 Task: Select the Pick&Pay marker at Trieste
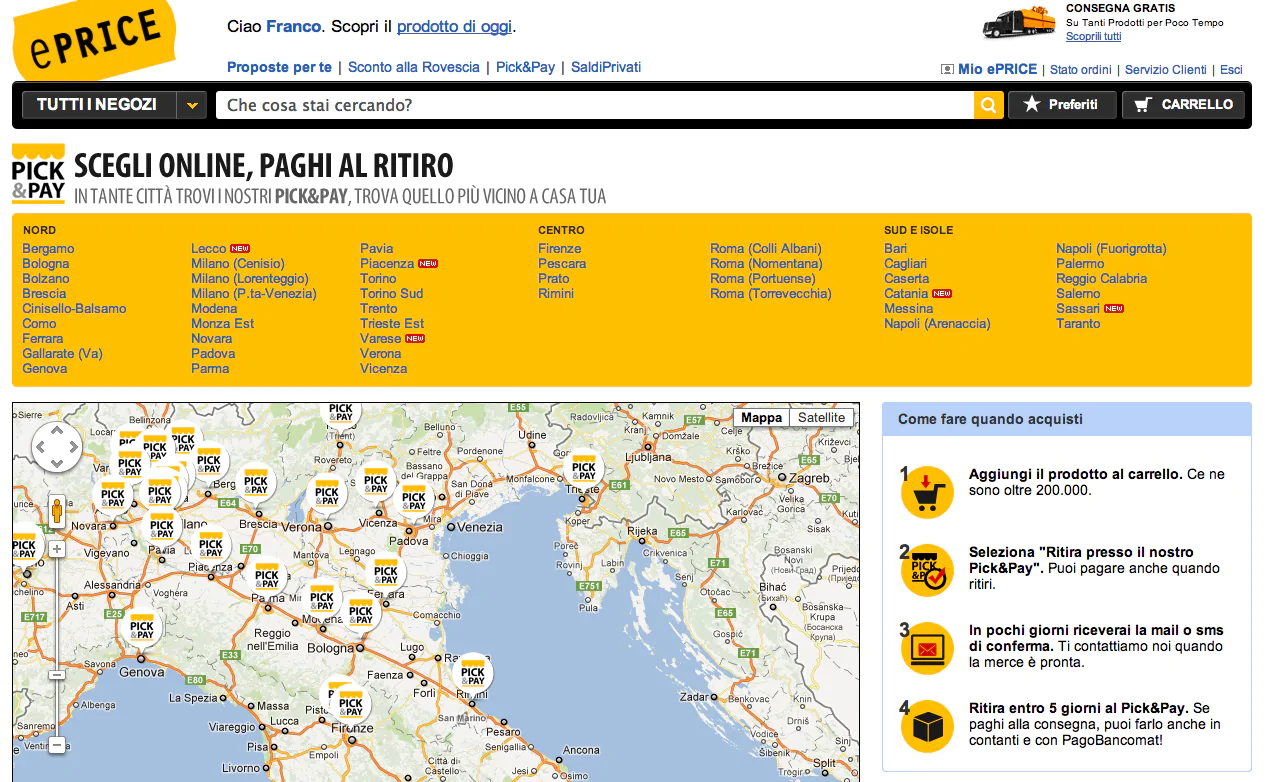coord(584,468)
